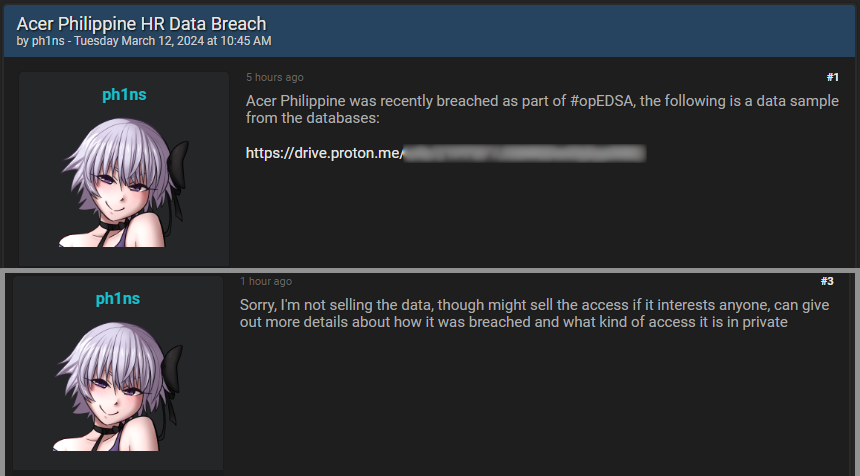Open post permalink #1
This screenshot has width=860, height=476.
832,77
